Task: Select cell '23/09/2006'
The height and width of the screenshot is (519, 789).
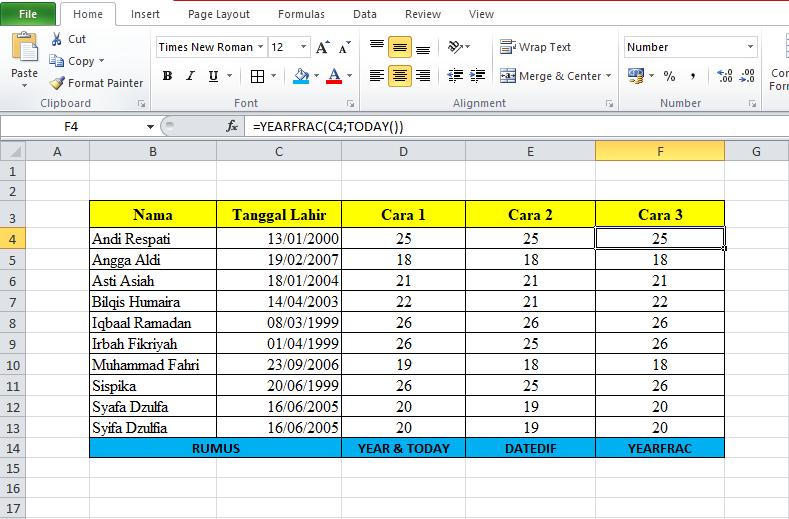Action: point(279,364)
